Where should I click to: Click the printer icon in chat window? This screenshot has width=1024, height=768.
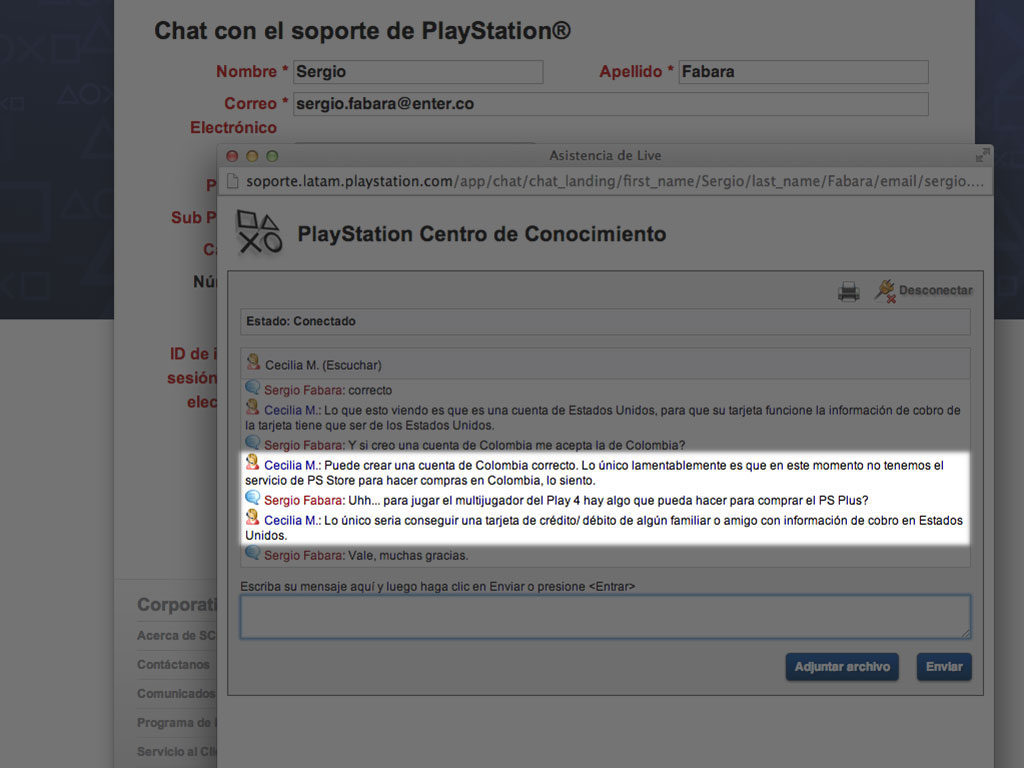tap(848, 291)
